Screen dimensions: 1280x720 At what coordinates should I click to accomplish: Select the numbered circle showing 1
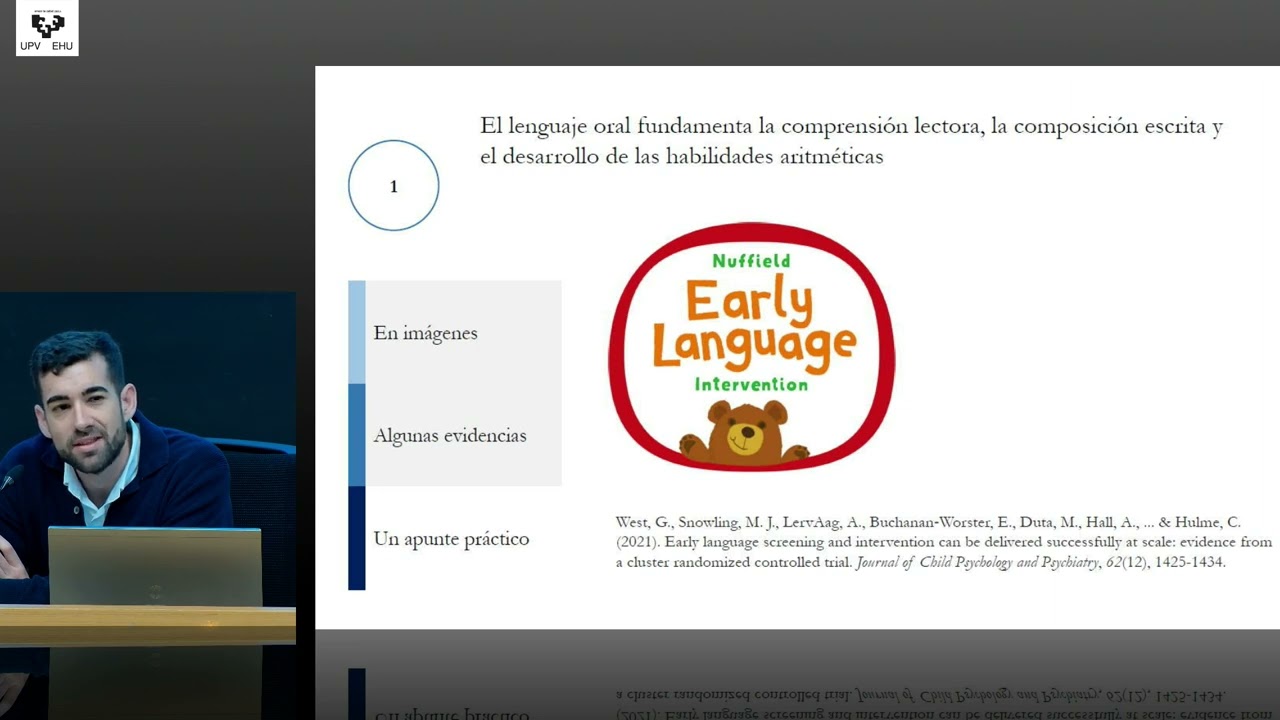(x=393, y=186)
